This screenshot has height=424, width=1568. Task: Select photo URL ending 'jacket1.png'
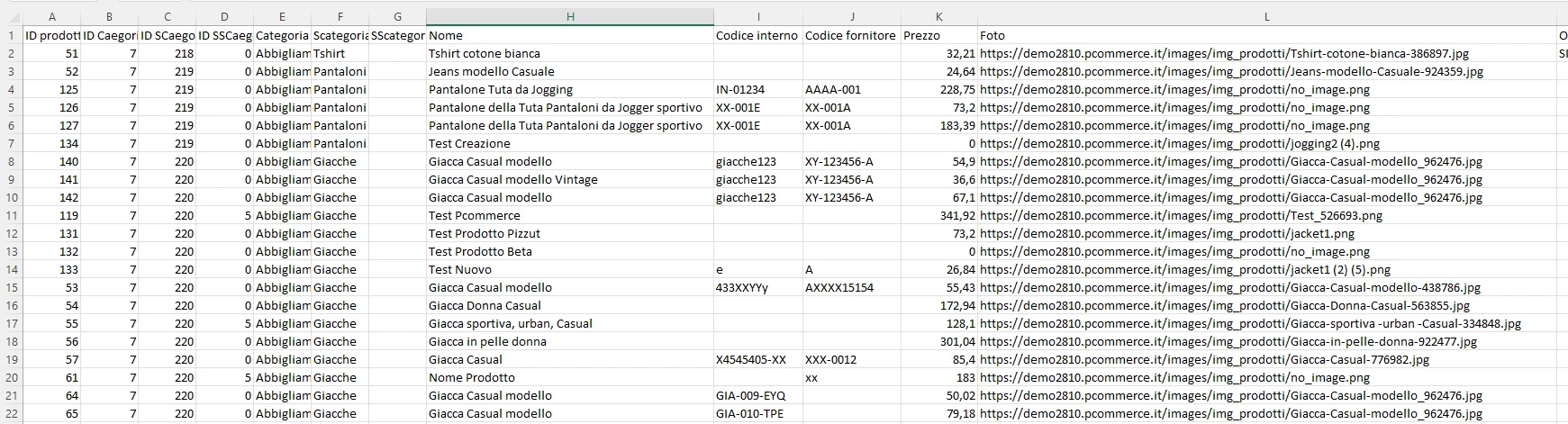[x=1266, y=233]
